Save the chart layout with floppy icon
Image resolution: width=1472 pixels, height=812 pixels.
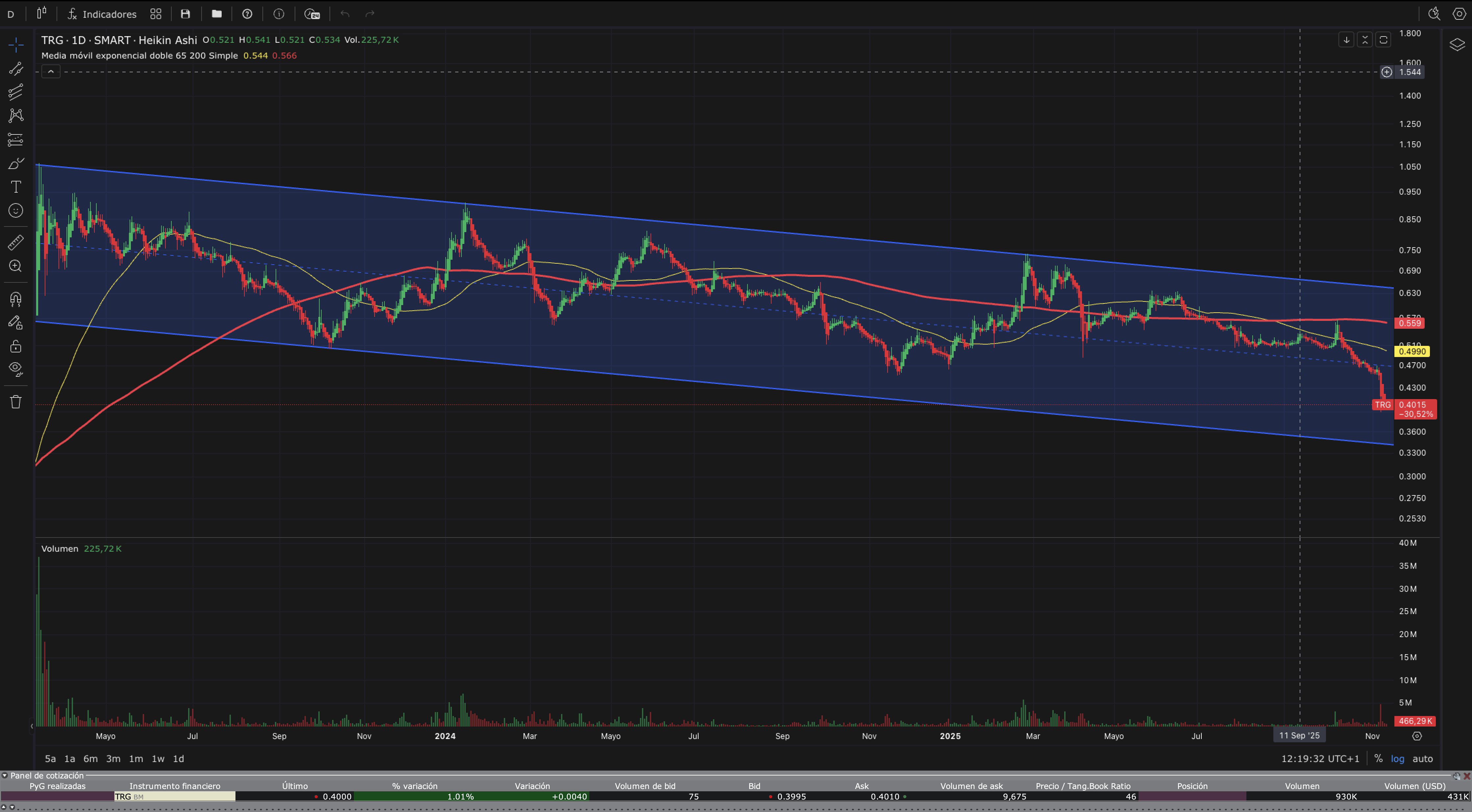point(185,14)
